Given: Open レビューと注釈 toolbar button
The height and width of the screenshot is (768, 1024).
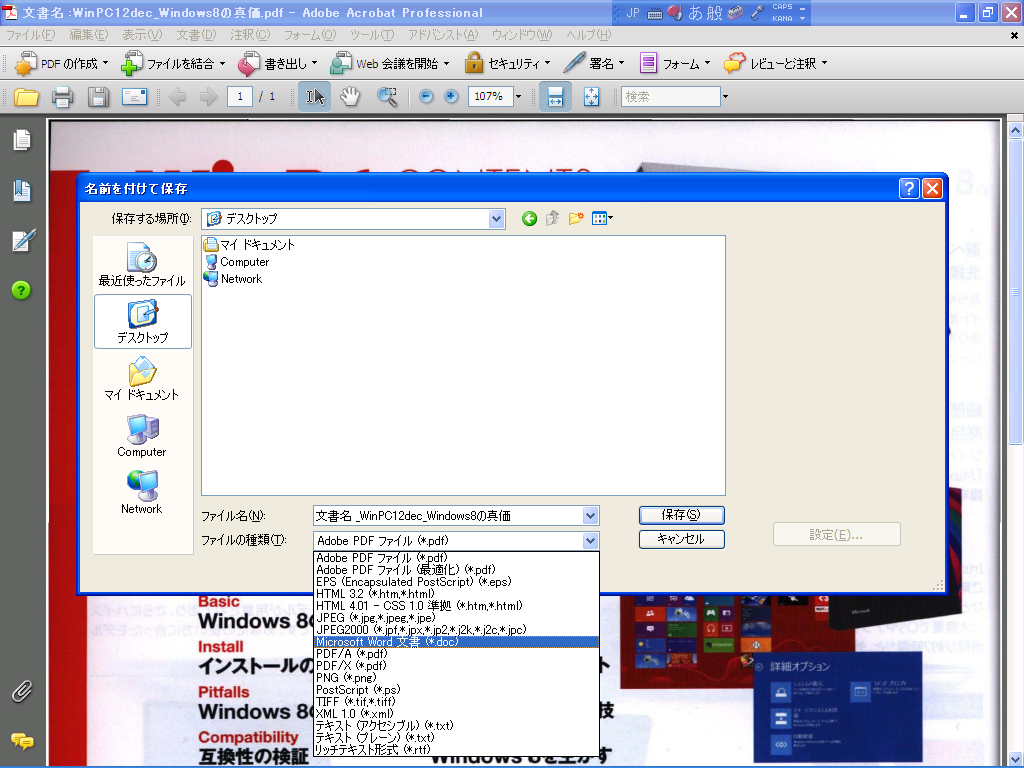Looking at the screenshot, I should tap(776, 63).
